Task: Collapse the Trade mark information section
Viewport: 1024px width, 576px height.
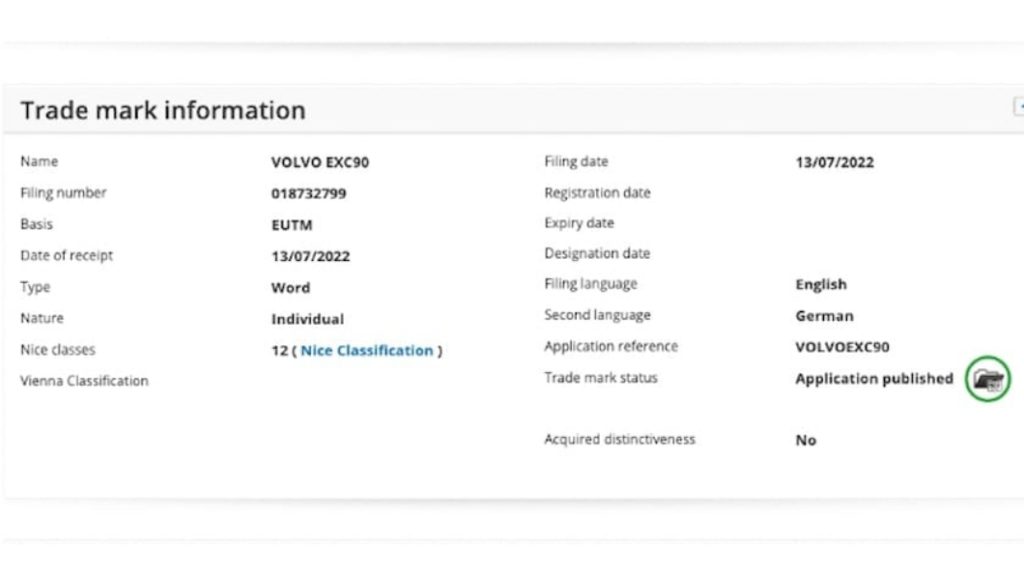Action: (x=1019, y=106)
